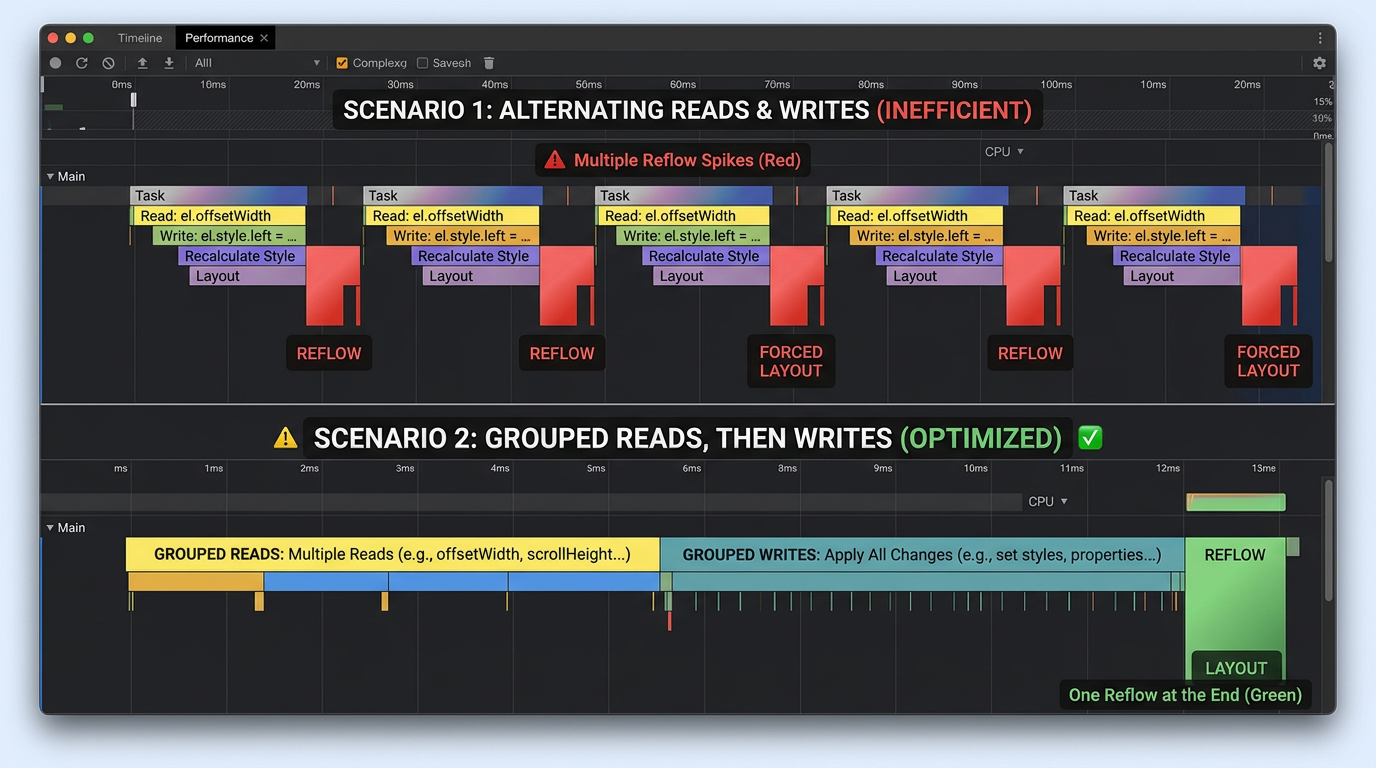The width and height of the screenshot is (1376, 768).
Task: Switch to the Timeline tab
Action: (x=139, y=38)
